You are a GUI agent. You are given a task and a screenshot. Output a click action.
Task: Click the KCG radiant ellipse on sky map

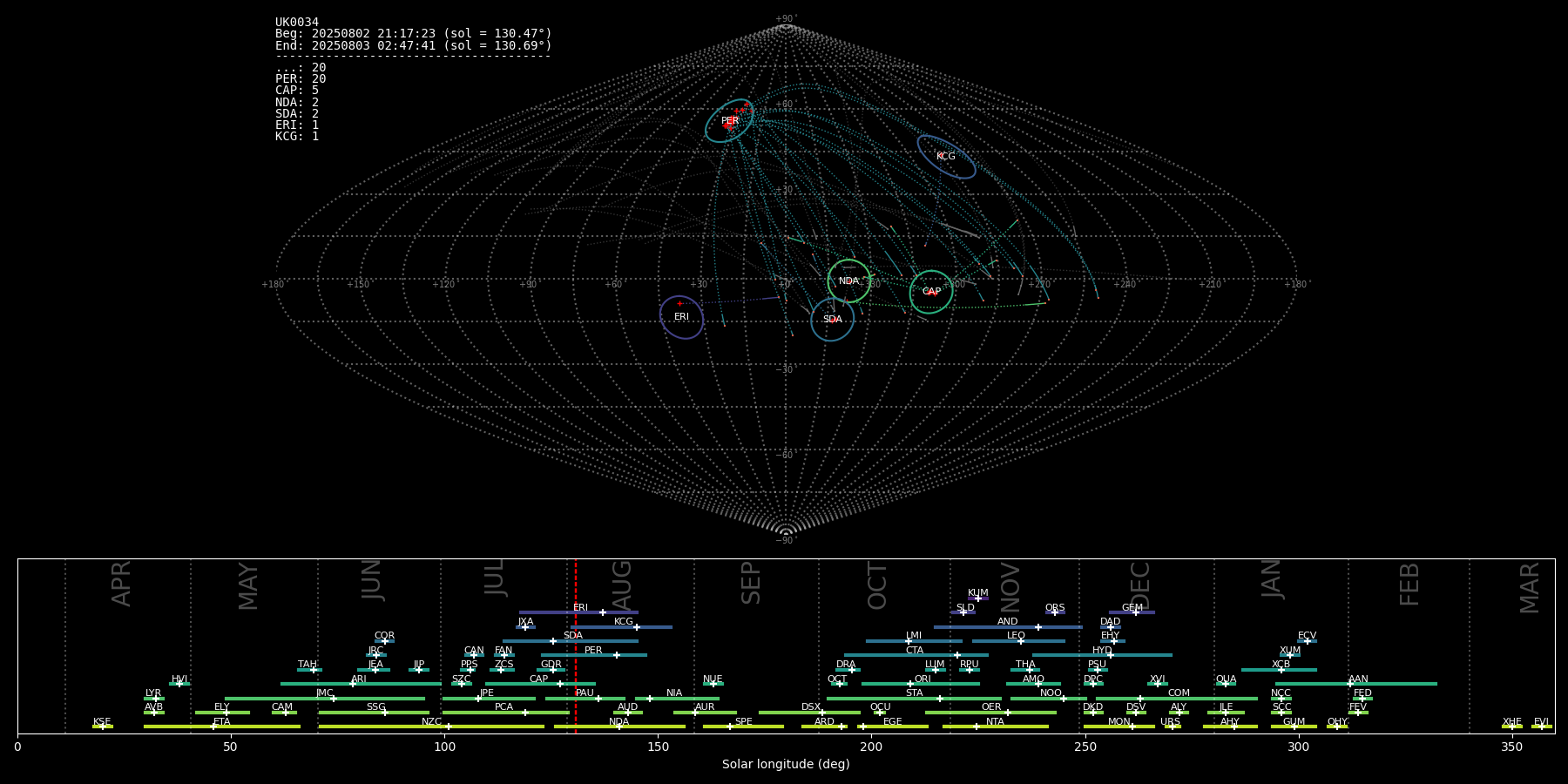point(946,157)
